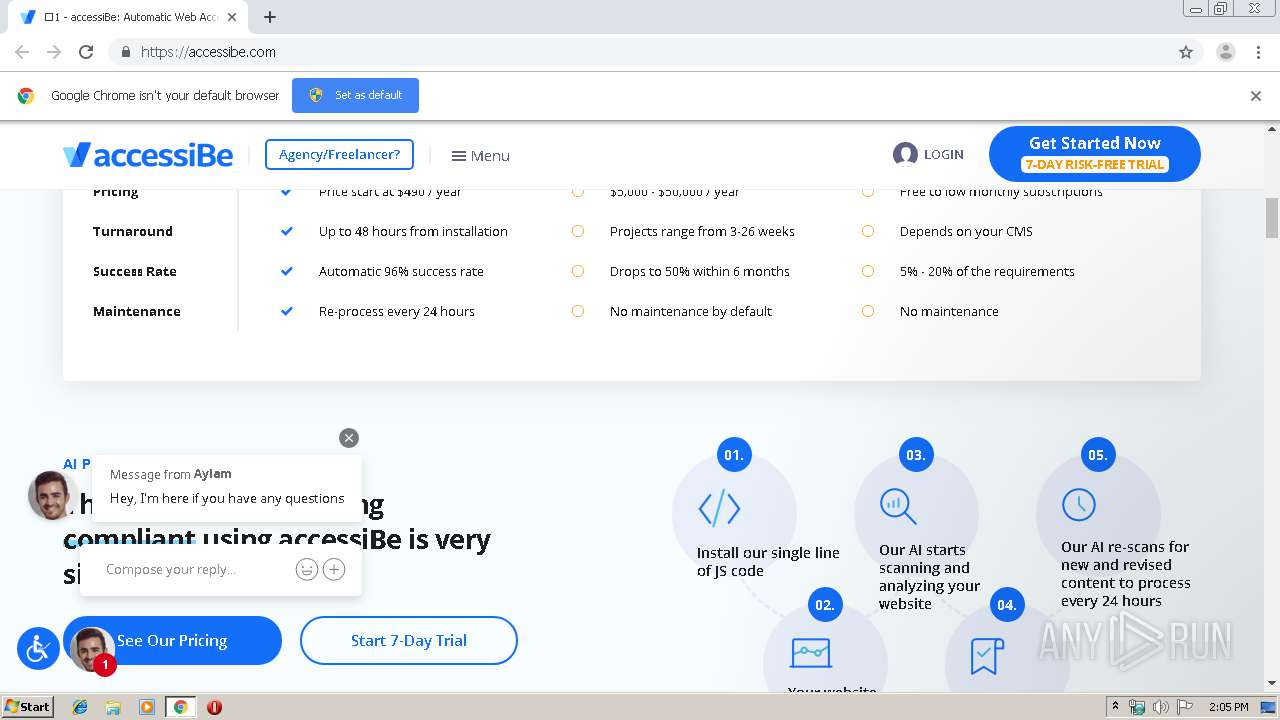The width and height of the screenshot is (1280, 720).
Task: Click checkmark next to Re-process every 24 hours
Action: coord(287,311)
